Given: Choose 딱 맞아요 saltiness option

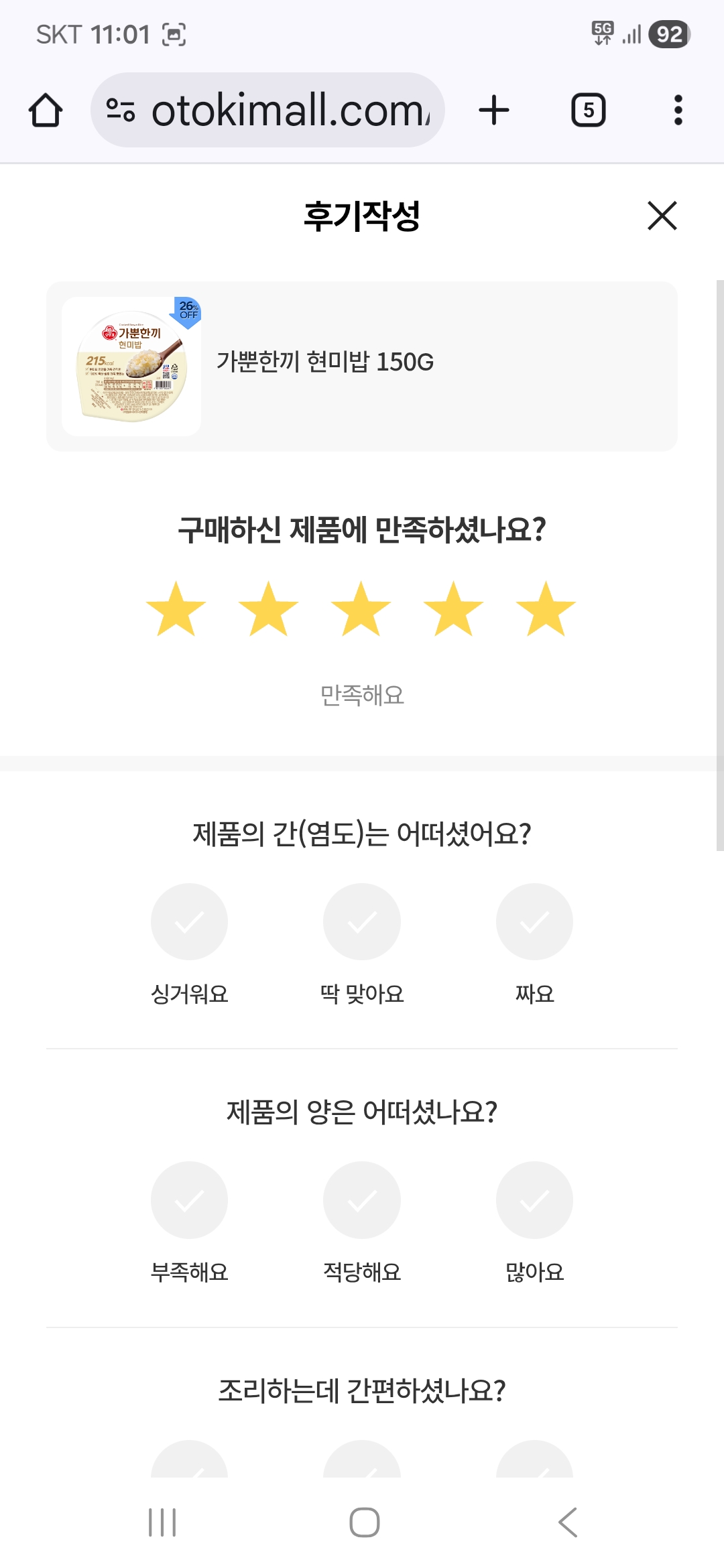Looking at the screenshot, I should point(362,922).
